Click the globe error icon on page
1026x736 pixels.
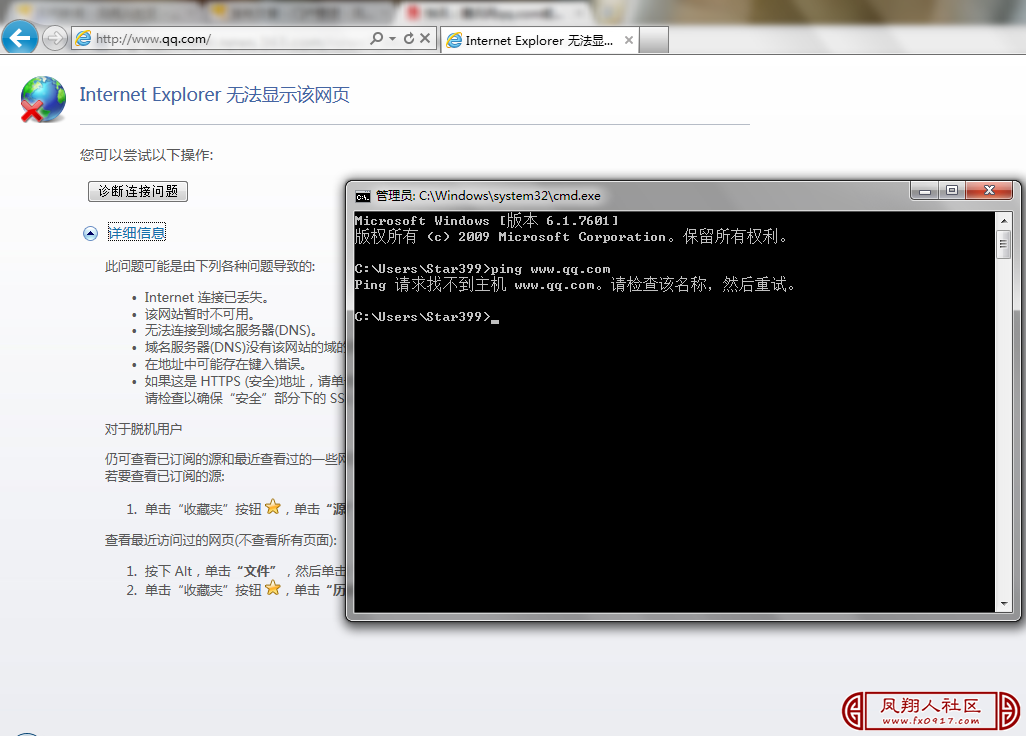click(42, 99)
